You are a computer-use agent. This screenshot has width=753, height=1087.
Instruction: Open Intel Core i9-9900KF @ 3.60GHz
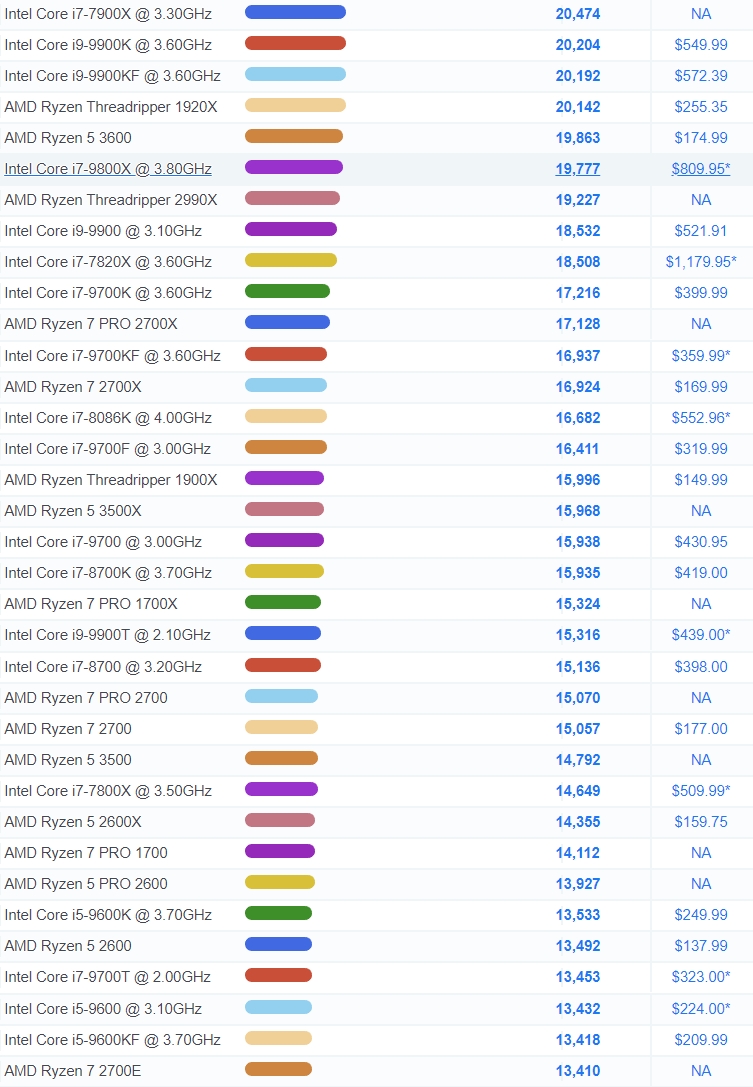coord(112,76)
